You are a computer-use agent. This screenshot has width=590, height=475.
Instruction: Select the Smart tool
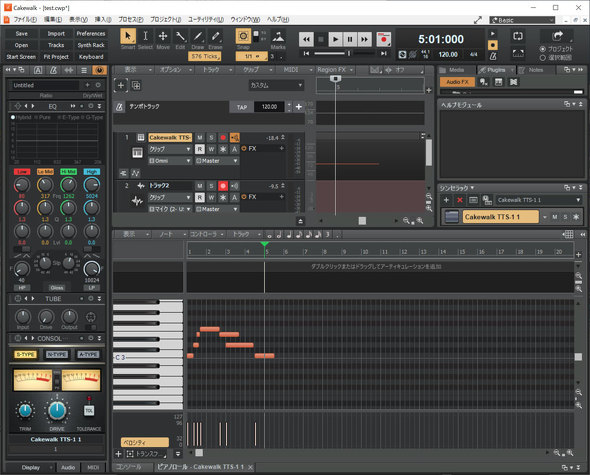[128, 36]
